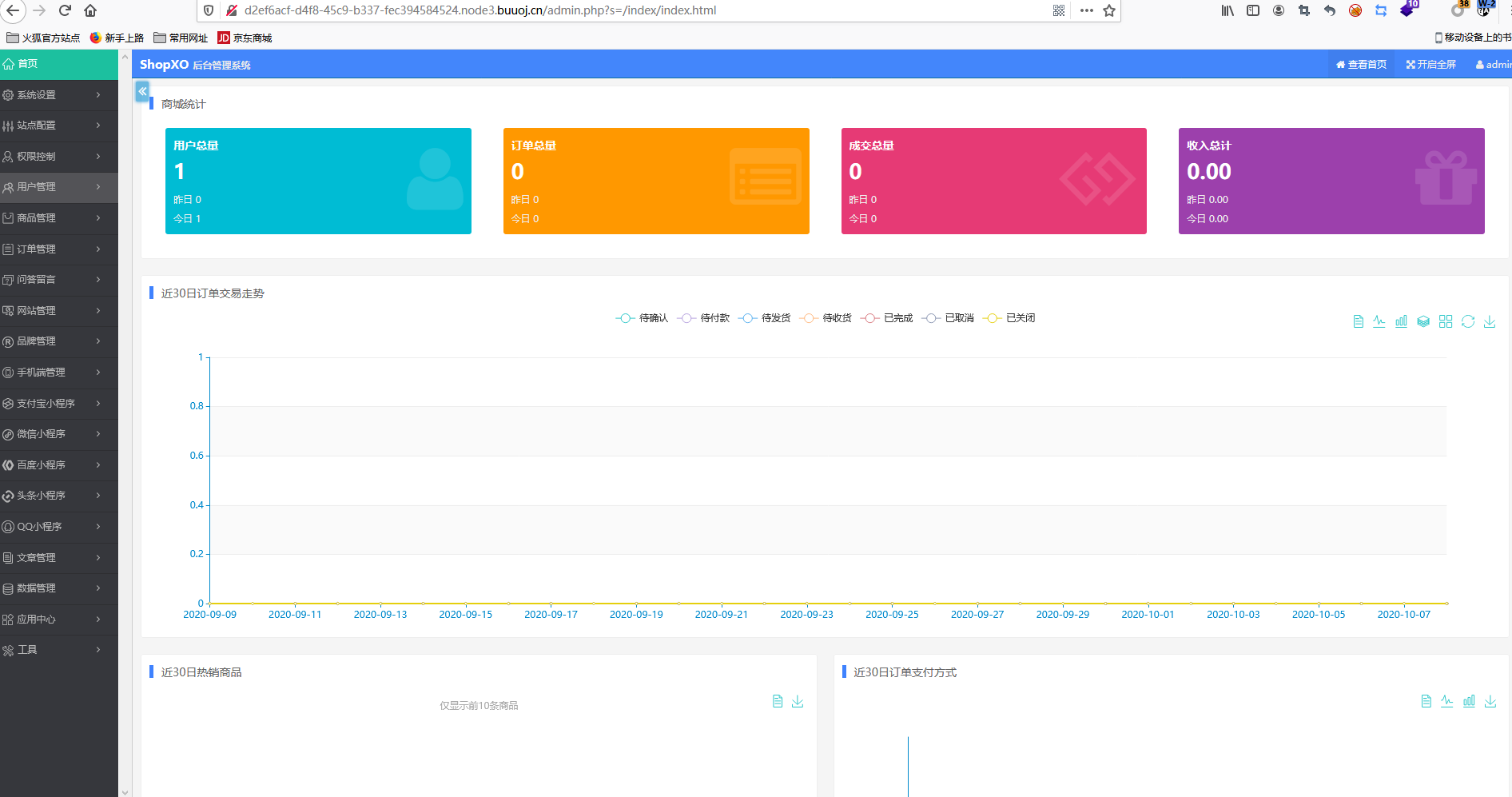Expand 文章管理 menu via its chevron

pos(98,558)
